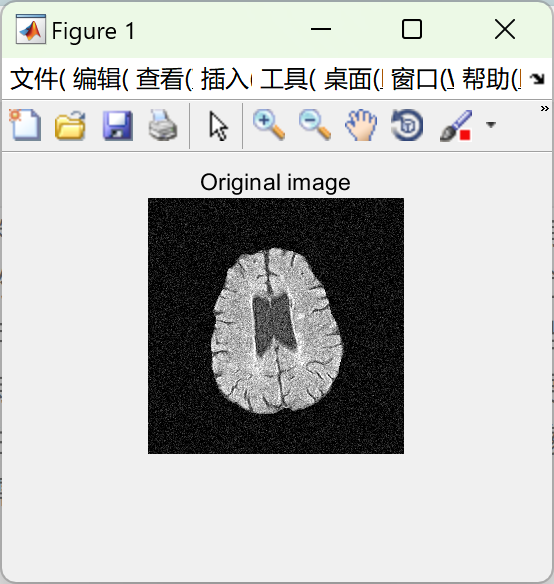
Task: Save the figure using the floppy disk icon
Action: [x=117, y=126]
